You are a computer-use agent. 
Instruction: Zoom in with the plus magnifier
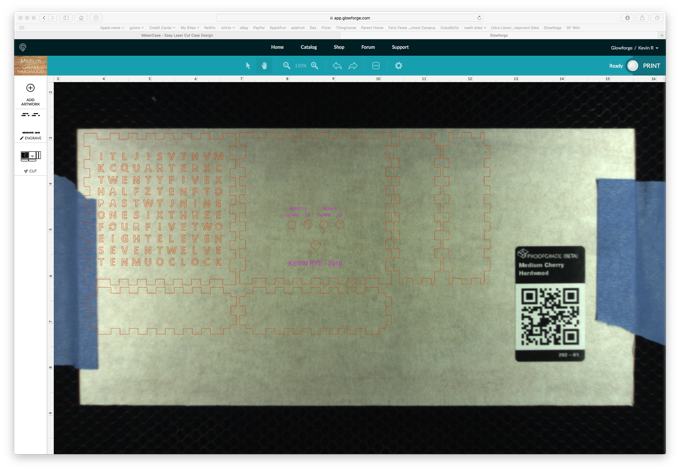[315, 65]
